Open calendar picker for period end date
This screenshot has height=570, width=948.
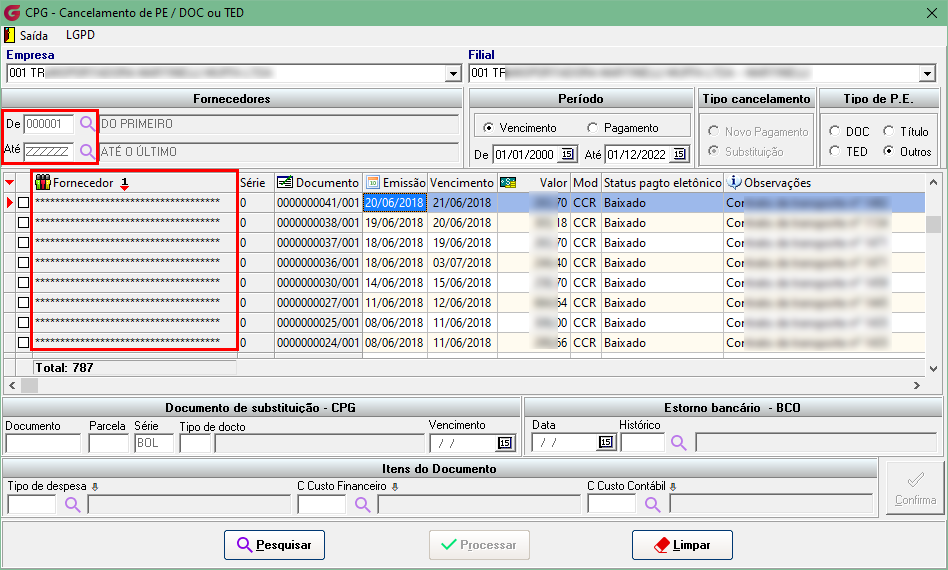click(x=680, y=154)
